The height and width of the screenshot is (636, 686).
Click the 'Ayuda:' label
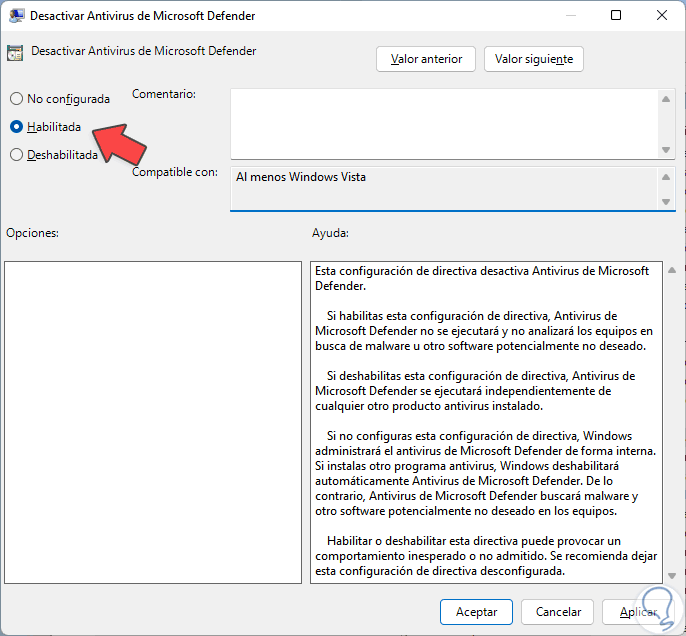point(330,233)
